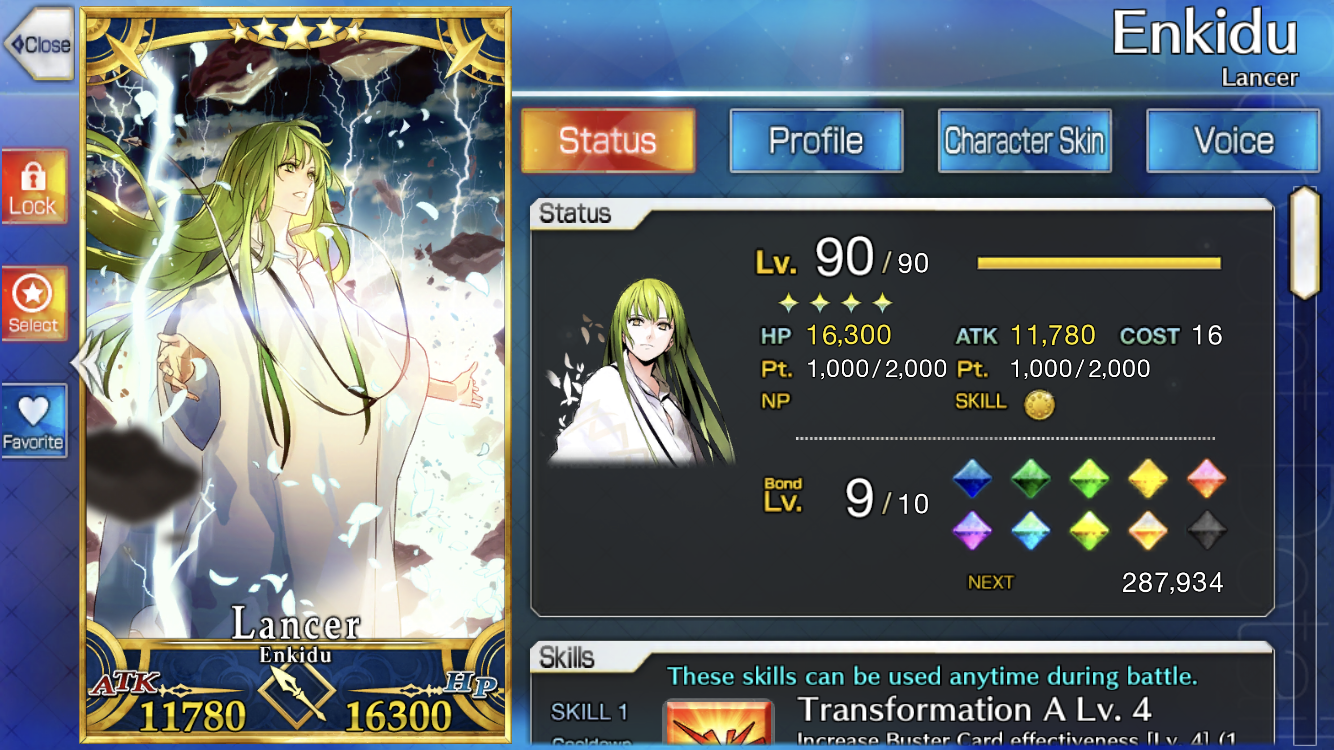The height and width of the screenshot is (750, 1334).
Task: Click the Close back button
Action: tap(40, 44)
